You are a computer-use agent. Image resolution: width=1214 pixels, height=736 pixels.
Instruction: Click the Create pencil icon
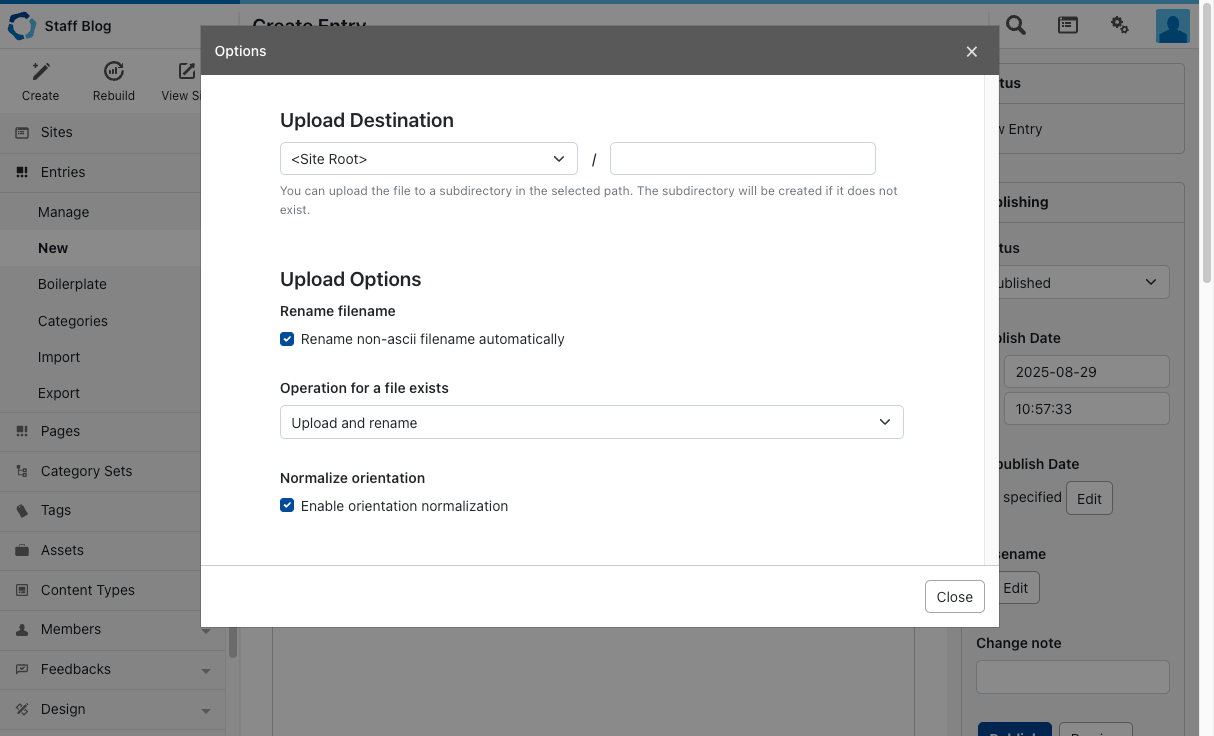40,71
